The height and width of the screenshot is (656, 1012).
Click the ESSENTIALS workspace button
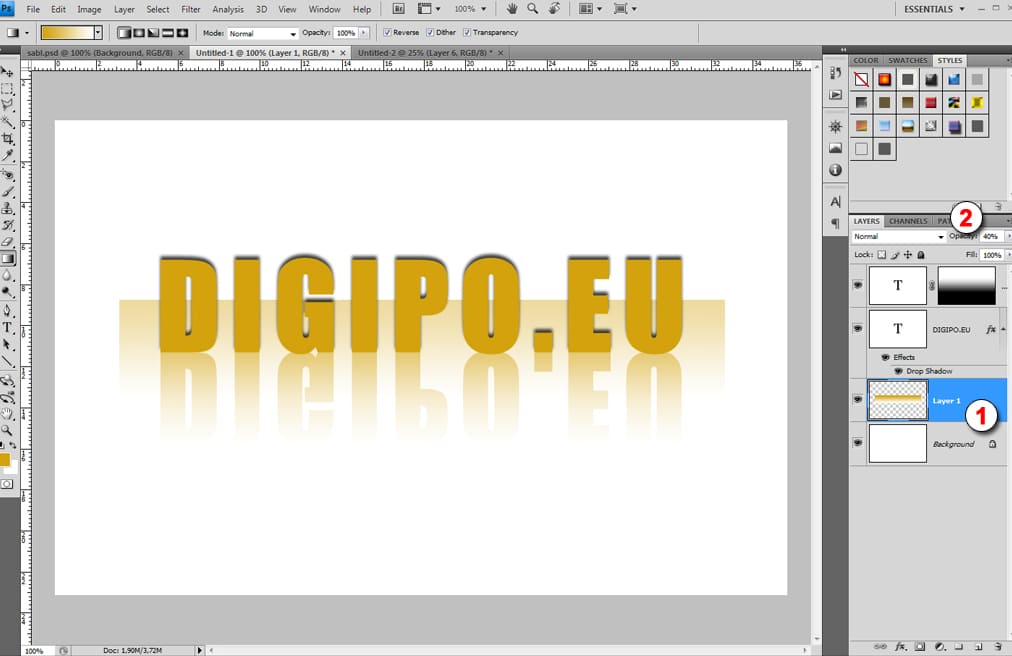(935, 9)
